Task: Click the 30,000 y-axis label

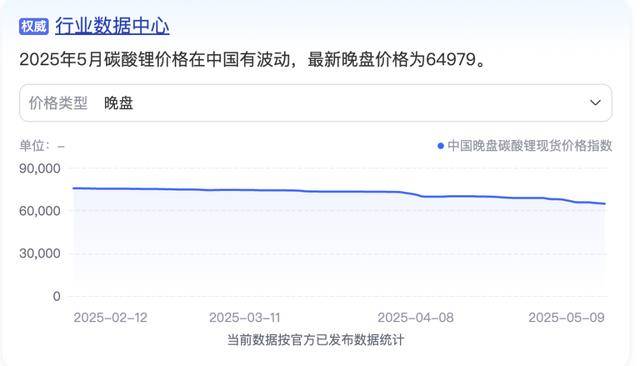Action: point(40,253)
